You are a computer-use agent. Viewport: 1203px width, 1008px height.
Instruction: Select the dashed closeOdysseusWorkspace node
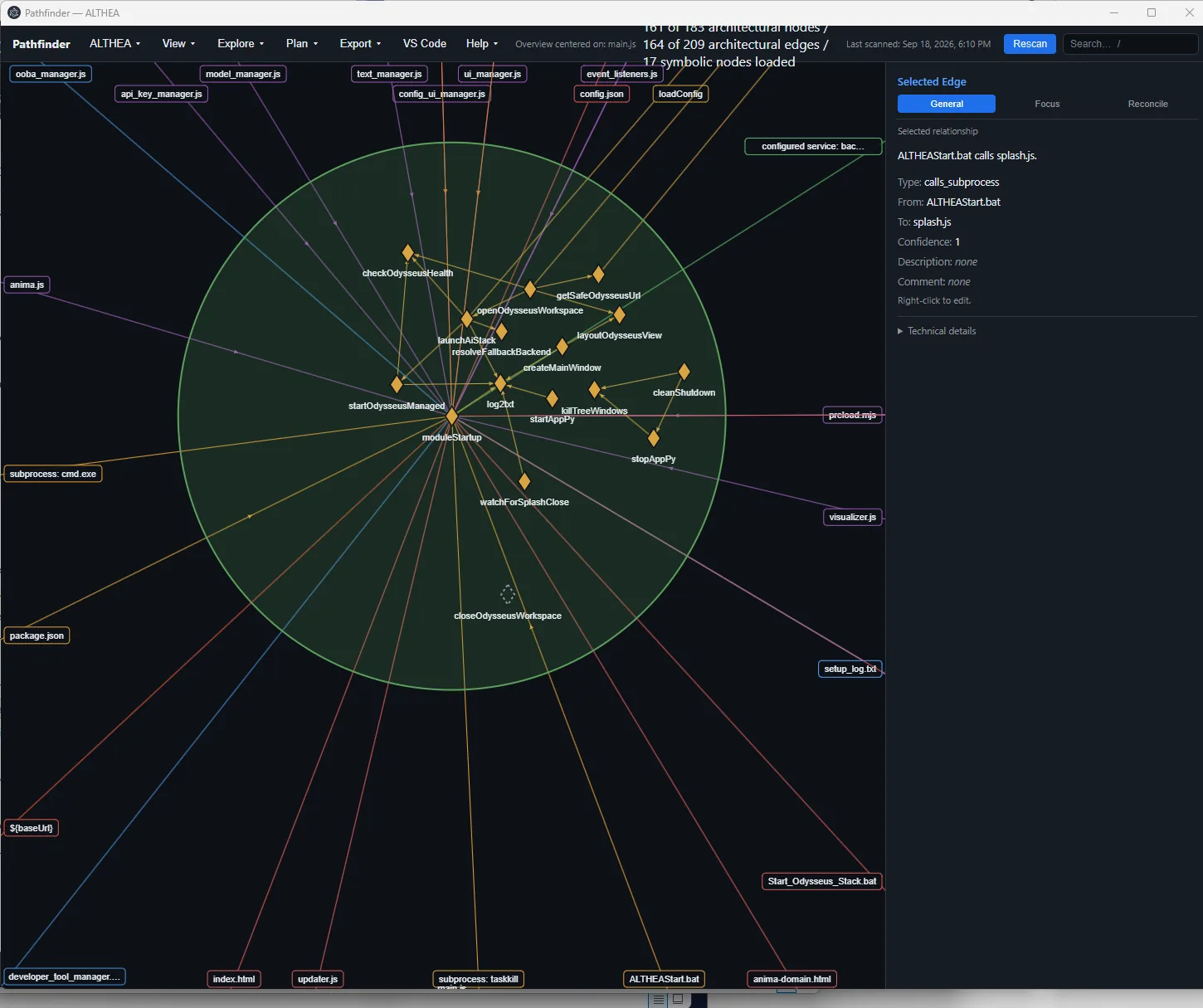pos(508,594)
